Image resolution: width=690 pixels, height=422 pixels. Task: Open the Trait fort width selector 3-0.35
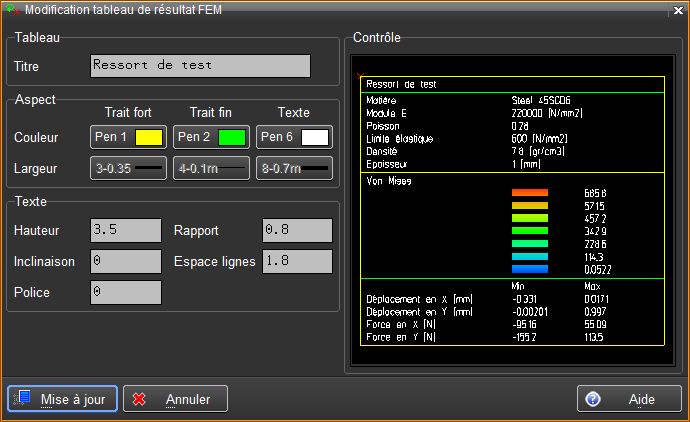click(x=128, y=168)
